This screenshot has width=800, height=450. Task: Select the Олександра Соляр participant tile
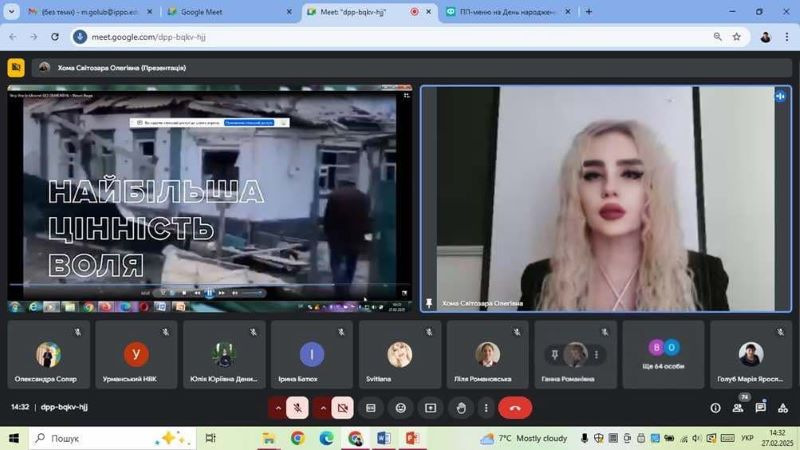[48, 355]
